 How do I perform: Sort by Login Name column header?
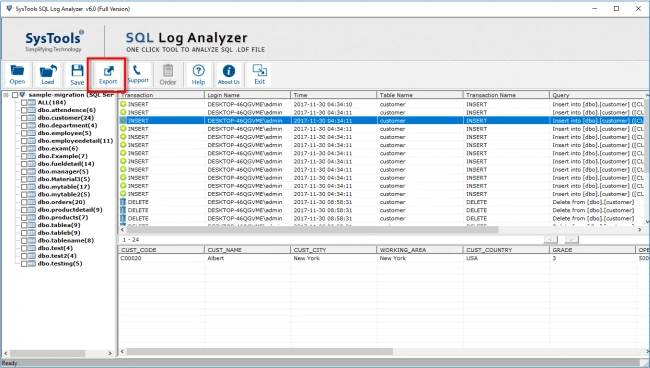[247, 95]
